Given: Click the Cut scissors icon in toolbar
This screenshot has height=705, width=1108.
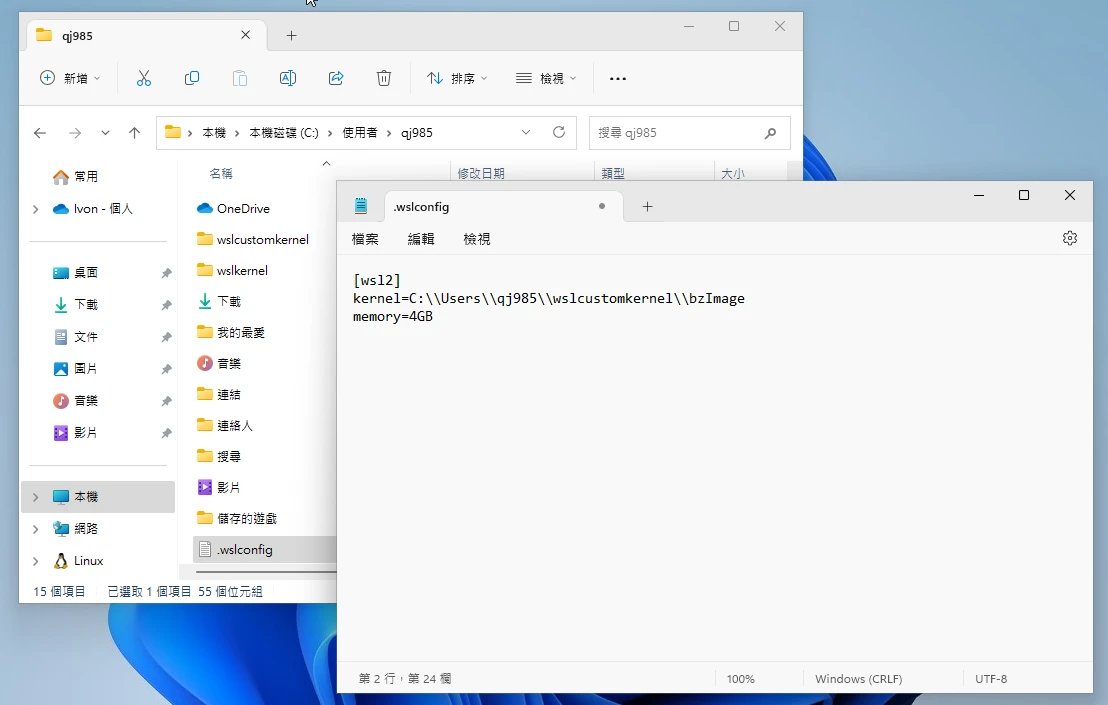Looking at the screenshot, I should tap(143, 78).
